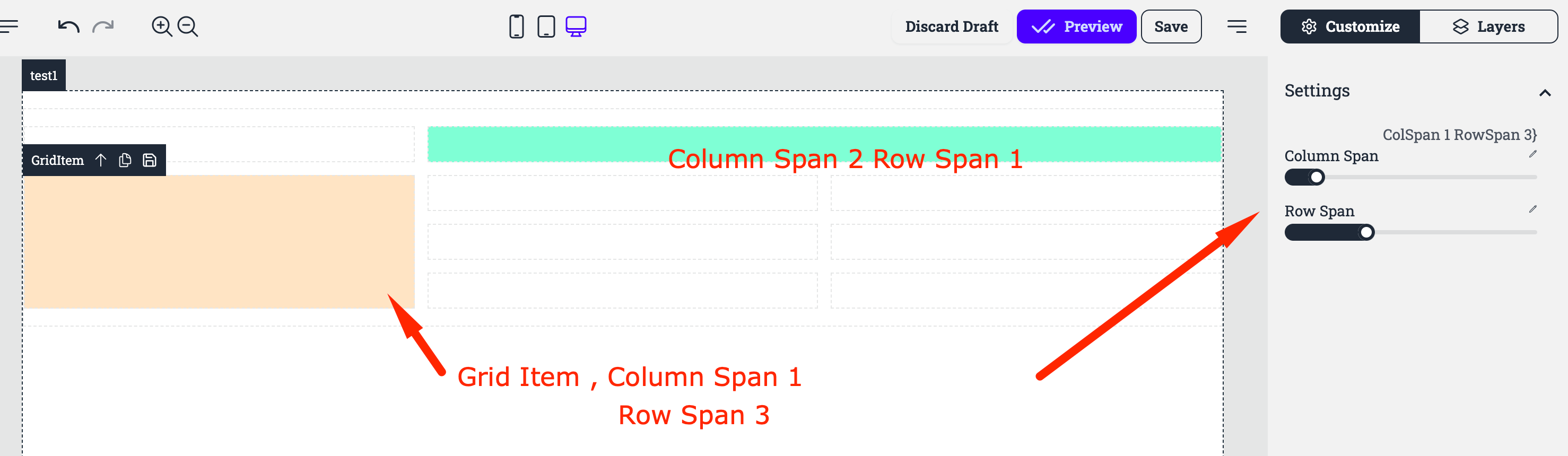
Task: Click the undo arrow icon
Action: click(68, 27)
